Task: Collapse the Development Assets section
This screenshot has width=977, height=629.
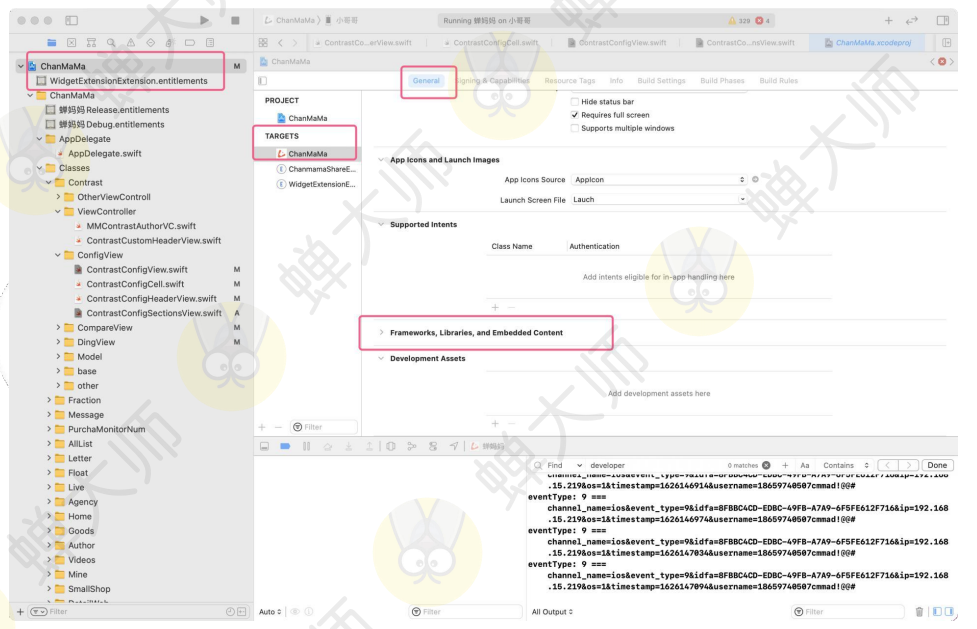Action: (x=381, y=358)
